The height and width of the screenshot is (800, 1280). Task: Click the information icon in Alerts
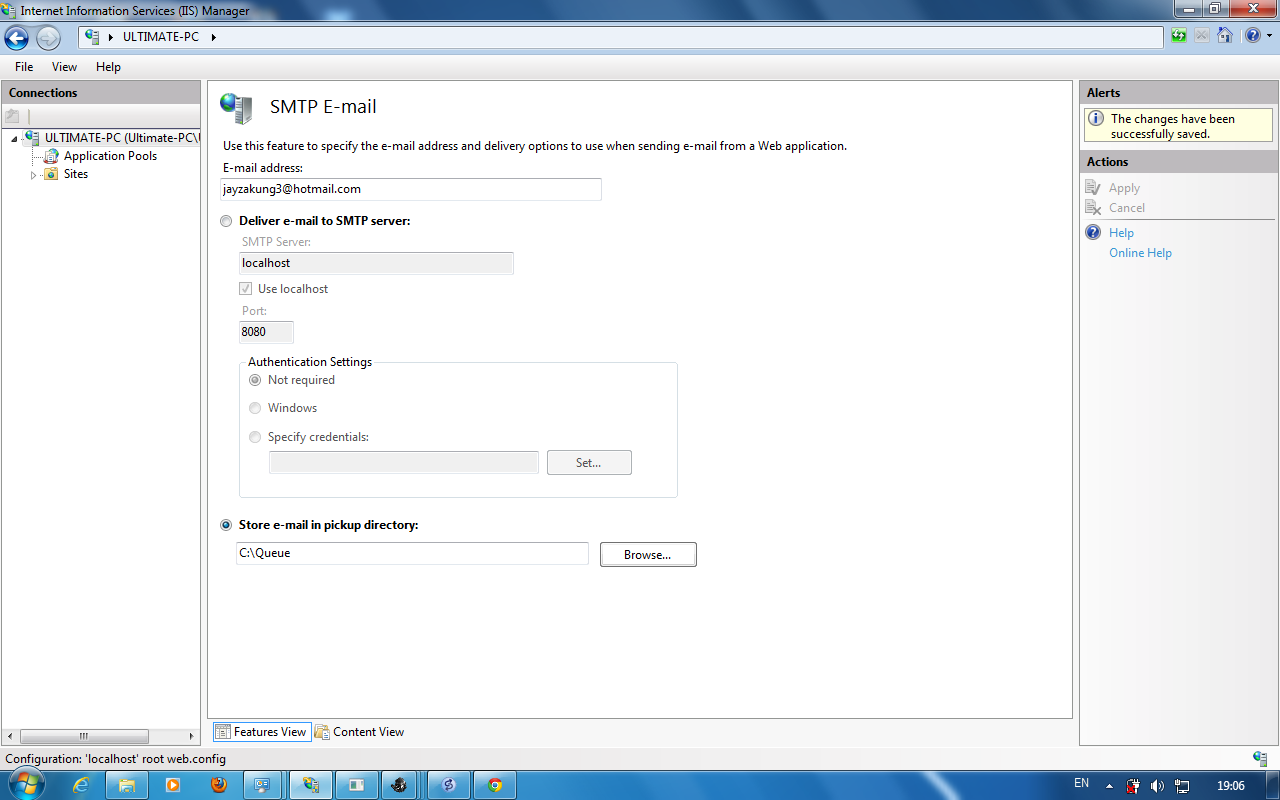tap(1097, 119)
